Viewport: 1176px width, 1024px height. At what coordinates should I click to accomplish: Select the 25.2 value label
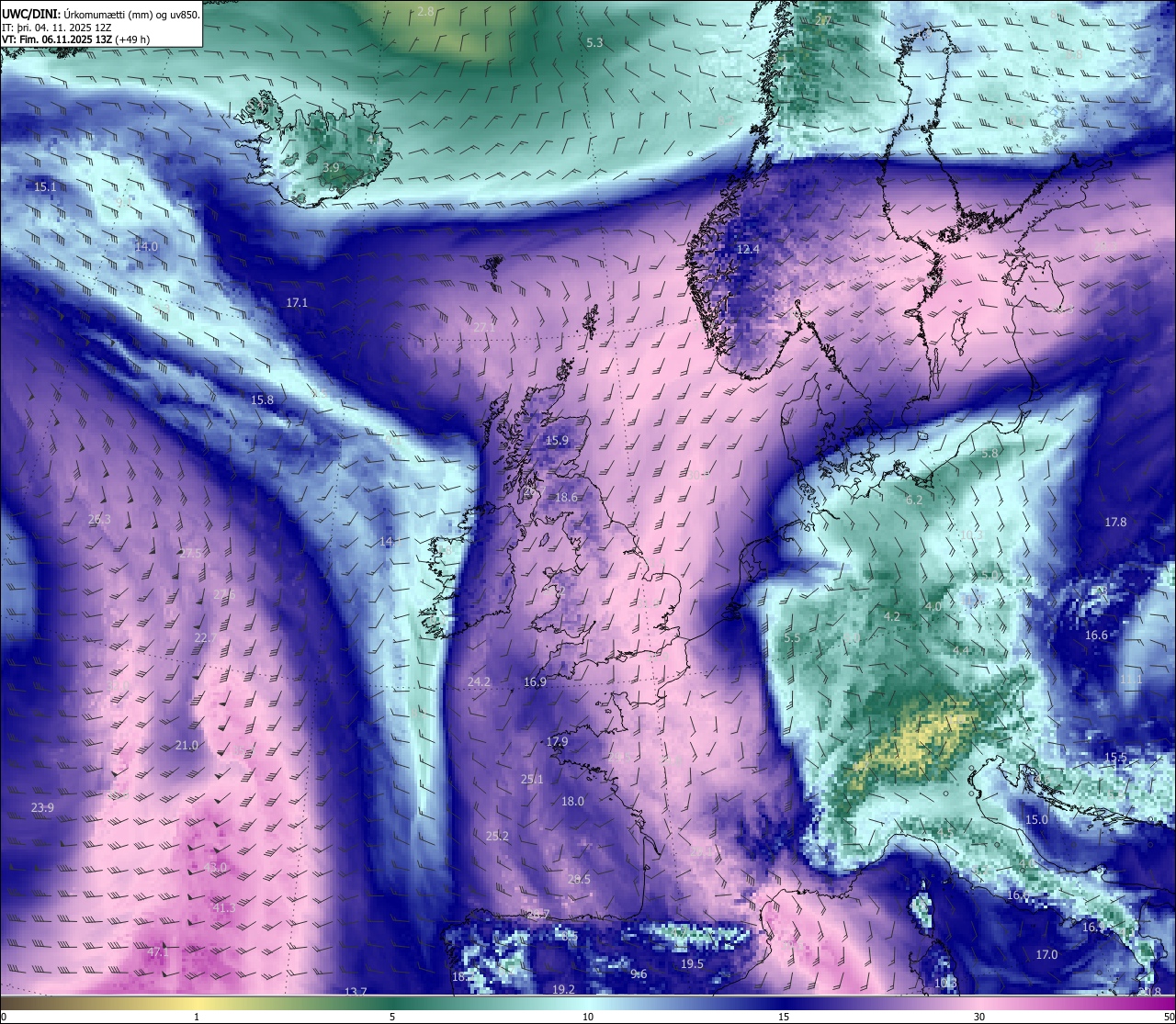pyautogui.click(x=497, y=836)
